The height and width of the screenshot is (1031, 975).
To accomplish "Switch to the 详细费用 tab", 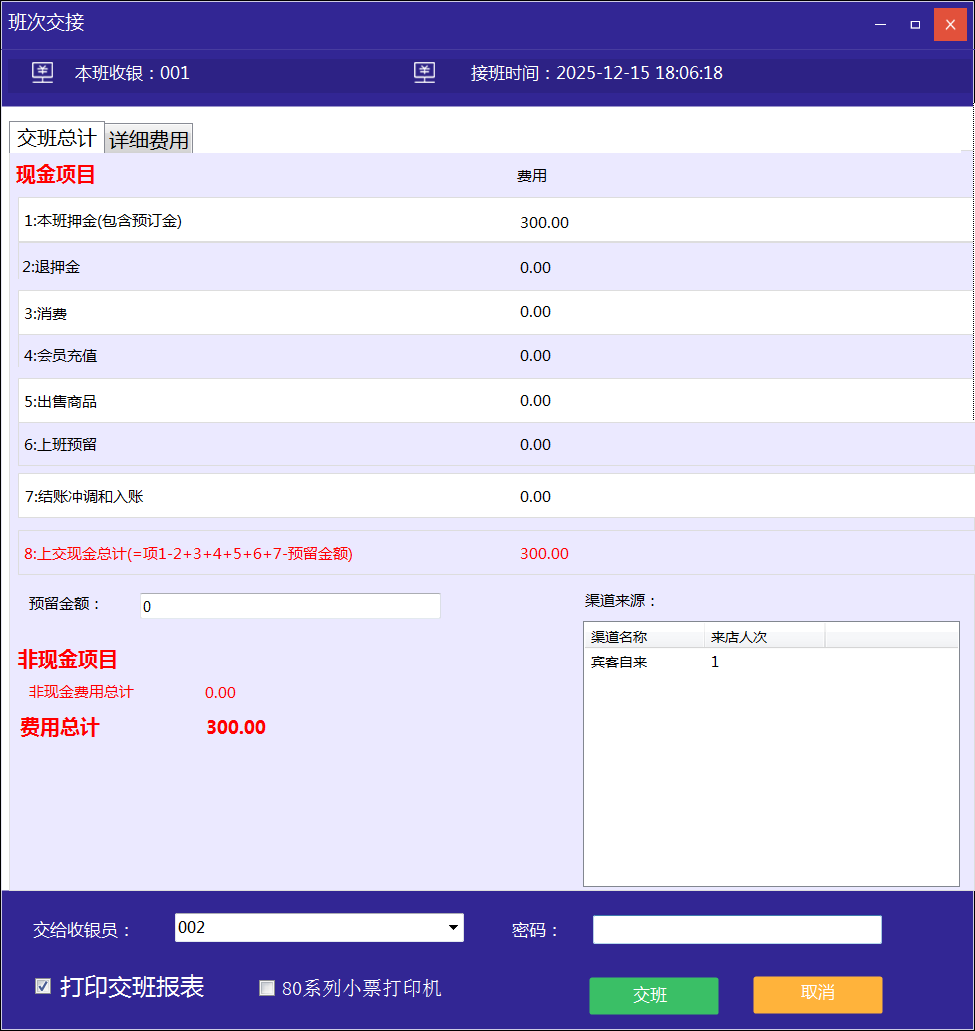I will click(x=149, y=140).
